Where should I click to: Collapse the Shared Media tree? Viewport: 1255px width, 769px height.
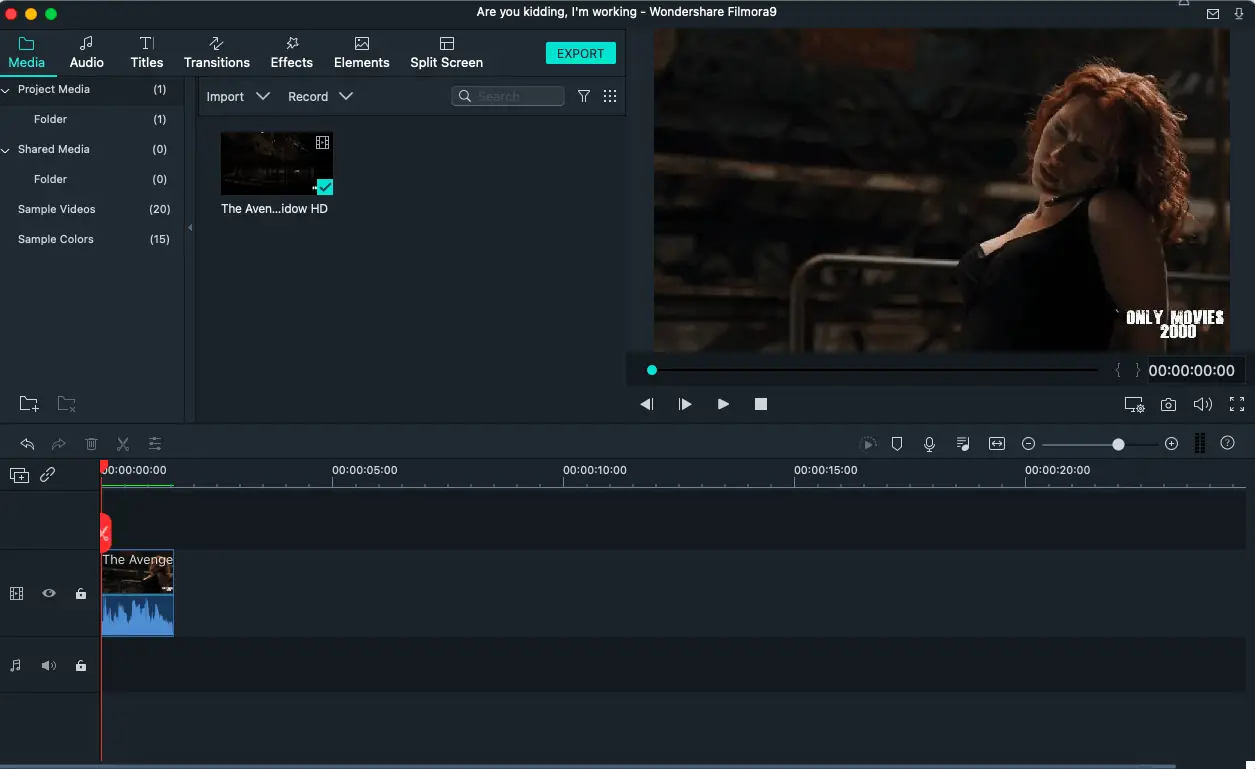[6, 150]
